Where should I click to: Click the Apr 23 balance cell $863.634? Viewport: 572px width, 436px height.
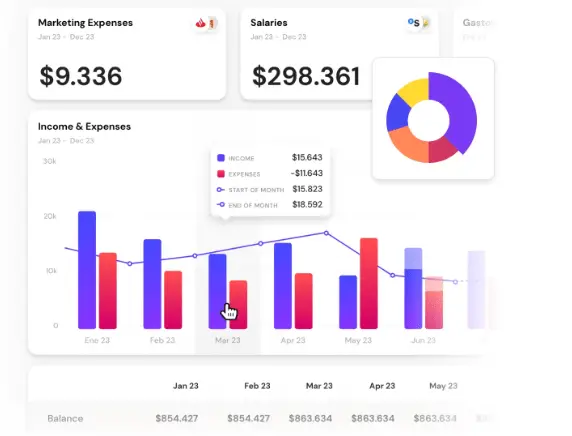point(373,418)
